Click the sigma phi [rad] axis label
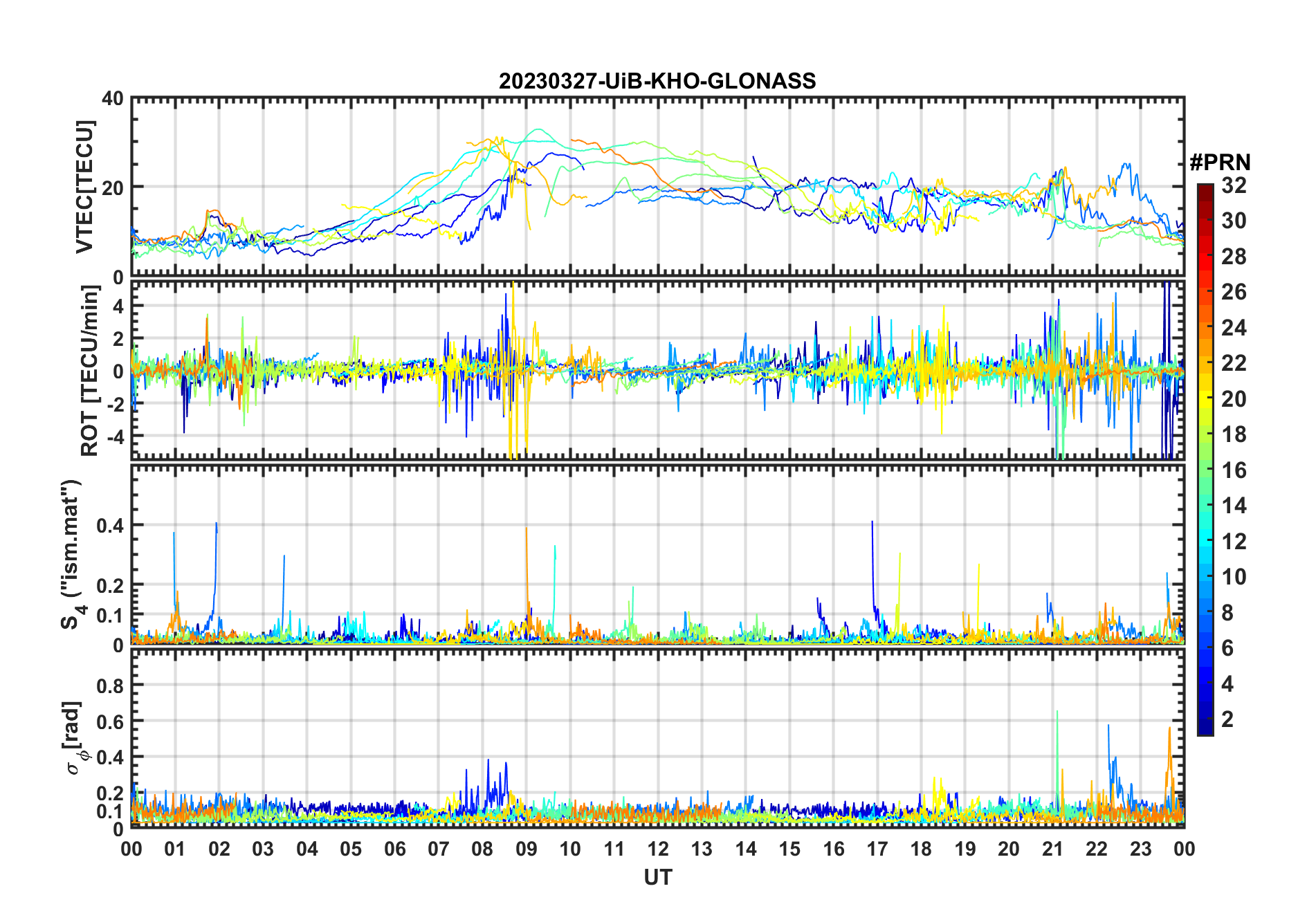Image resolution: width=1316 pixels, height=920 pixels. pyautogui.click(x=75, y=737)
